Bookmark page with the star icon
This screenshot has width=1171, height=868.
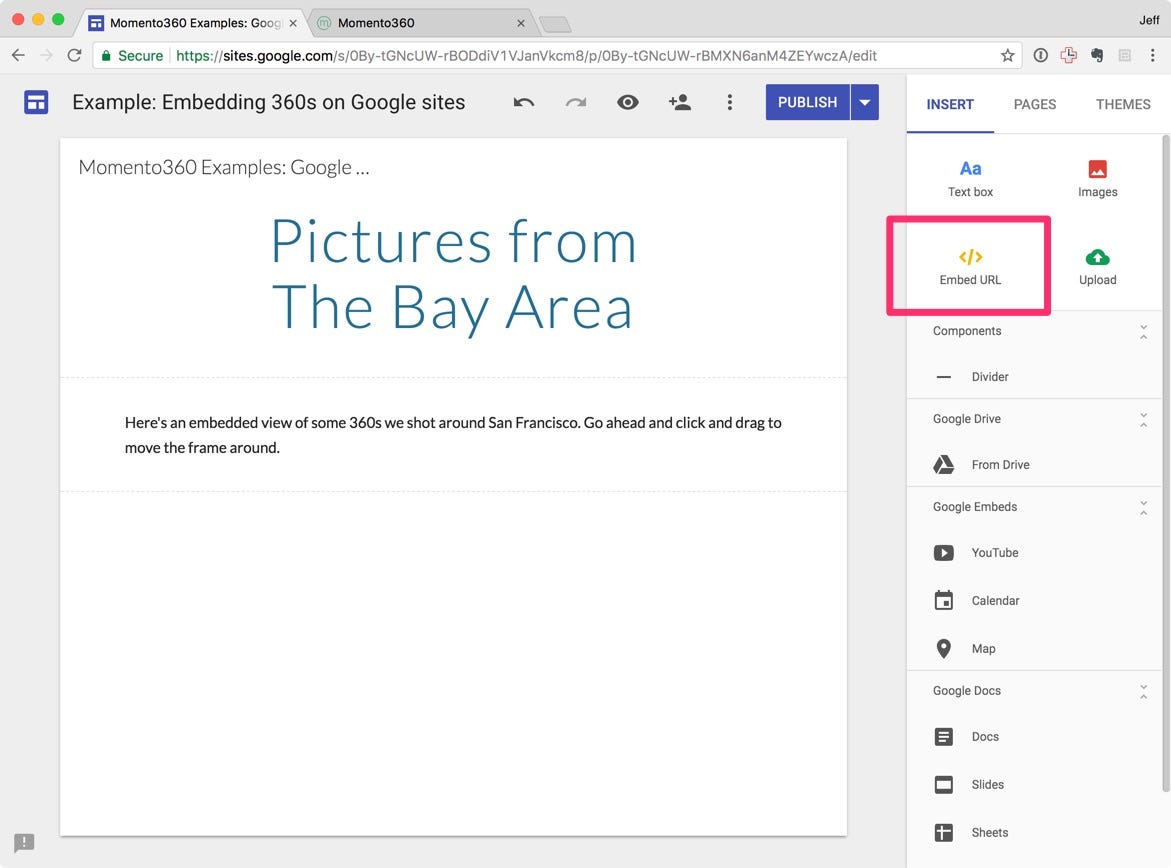coord(1007,55)
